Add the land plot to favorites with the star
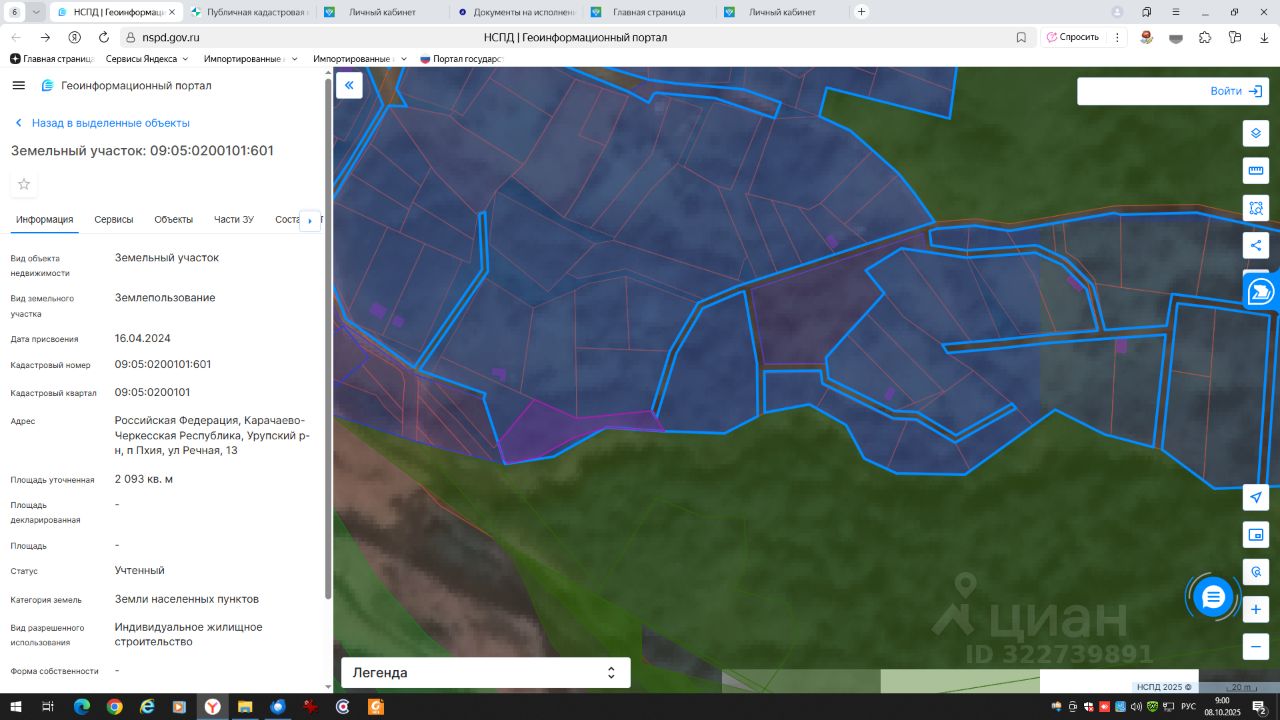Viewport: 1280px width, 720px height. (24, 184)
